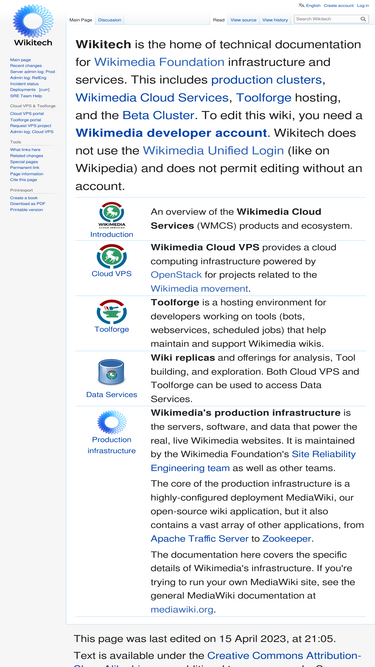Click the Production infrastructure caption link
The image size is (375, 667).
click(111, 445)
